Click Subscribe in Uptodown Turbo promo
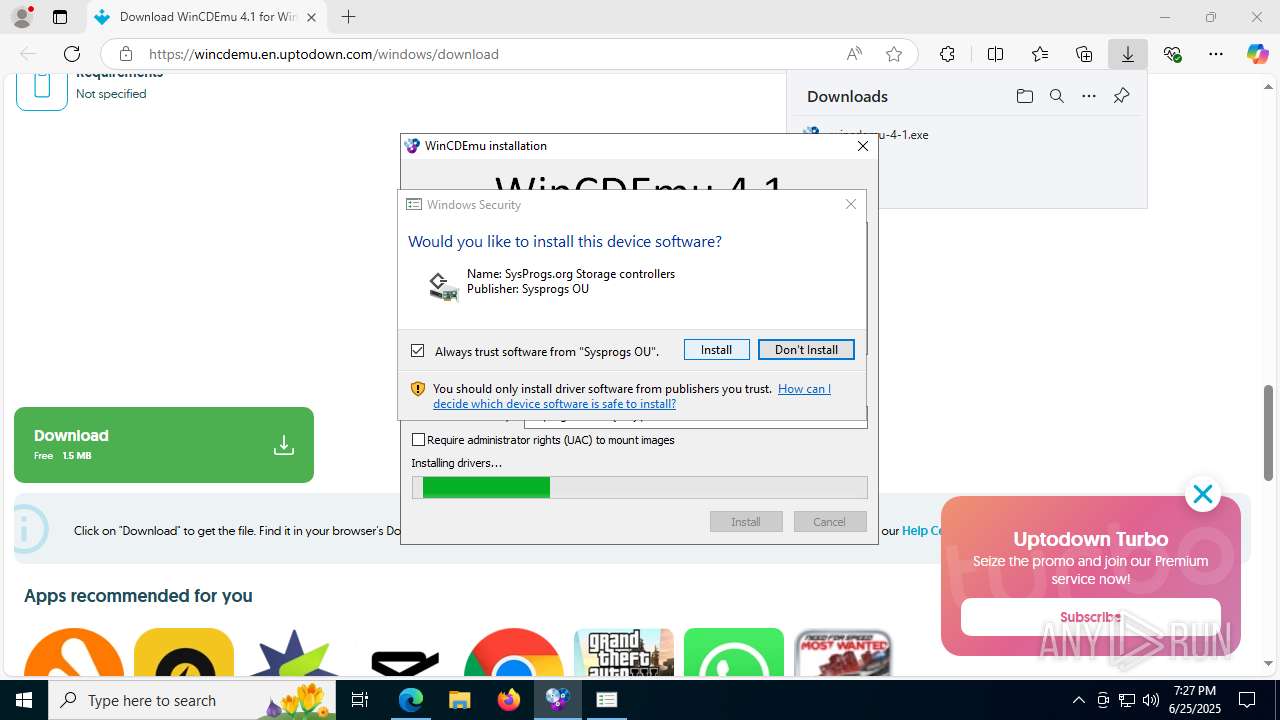 point(1091,617)
